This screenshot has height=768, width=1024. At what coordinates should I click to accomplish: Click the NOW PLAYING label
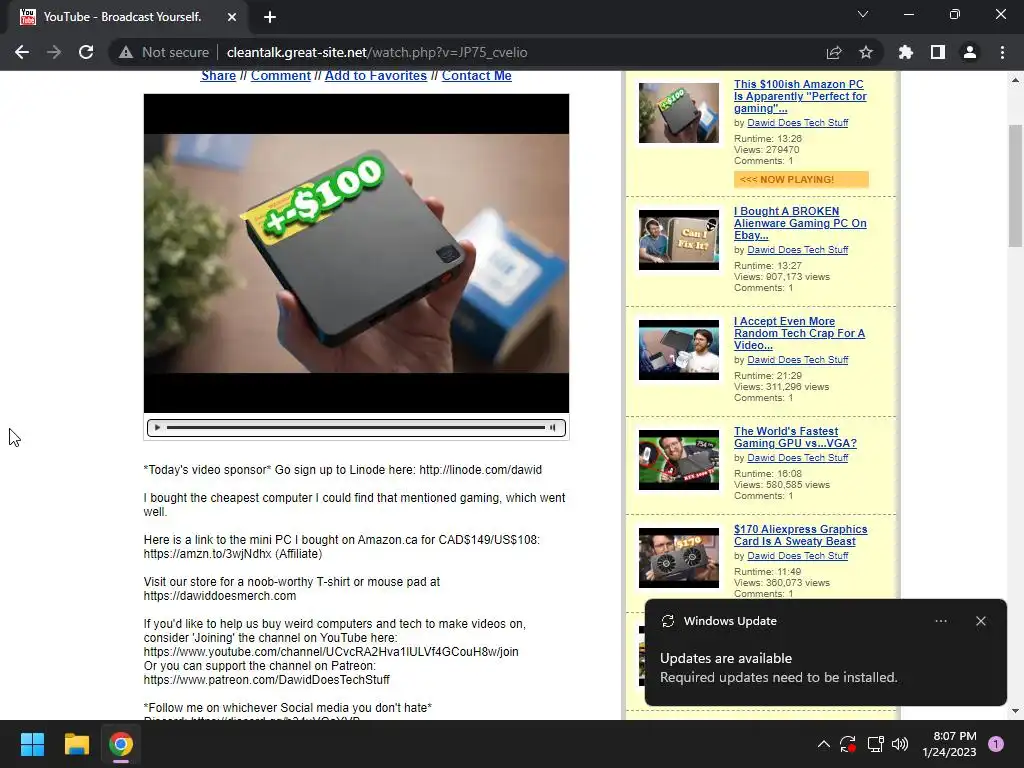click(801, 180)
